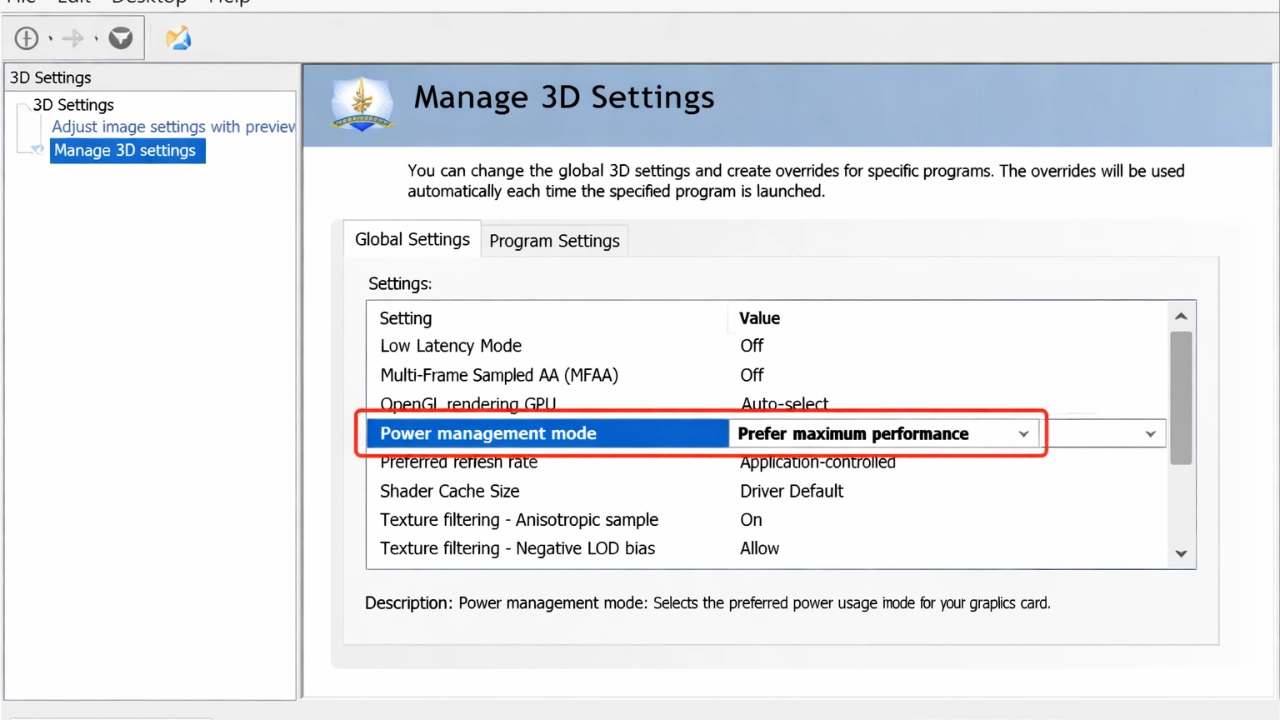Open the Desktop menu
This screenshot has height=720, width=1280.
tap(149, 3)
